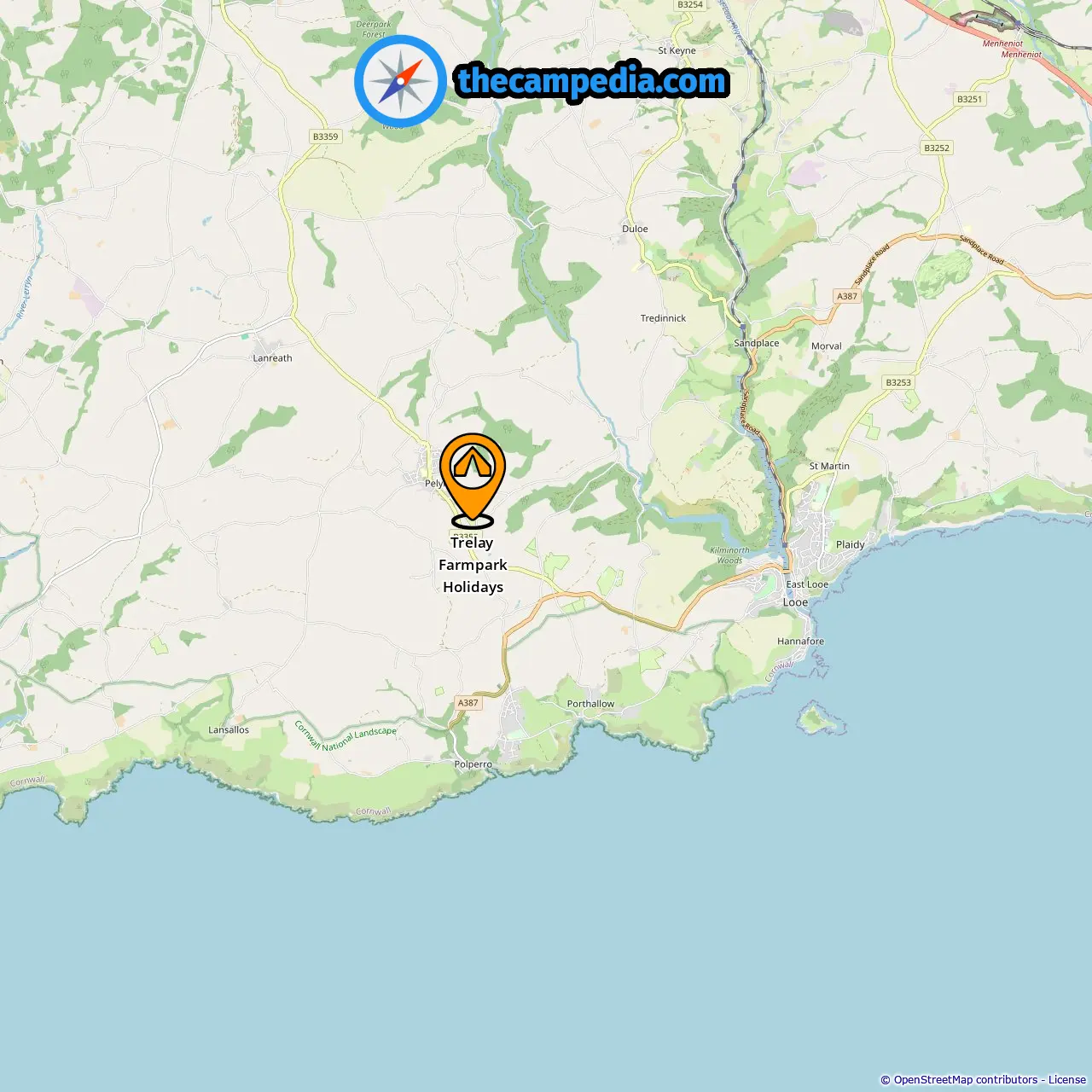
Task: Click the B3359 road shield
Action: 325,136
